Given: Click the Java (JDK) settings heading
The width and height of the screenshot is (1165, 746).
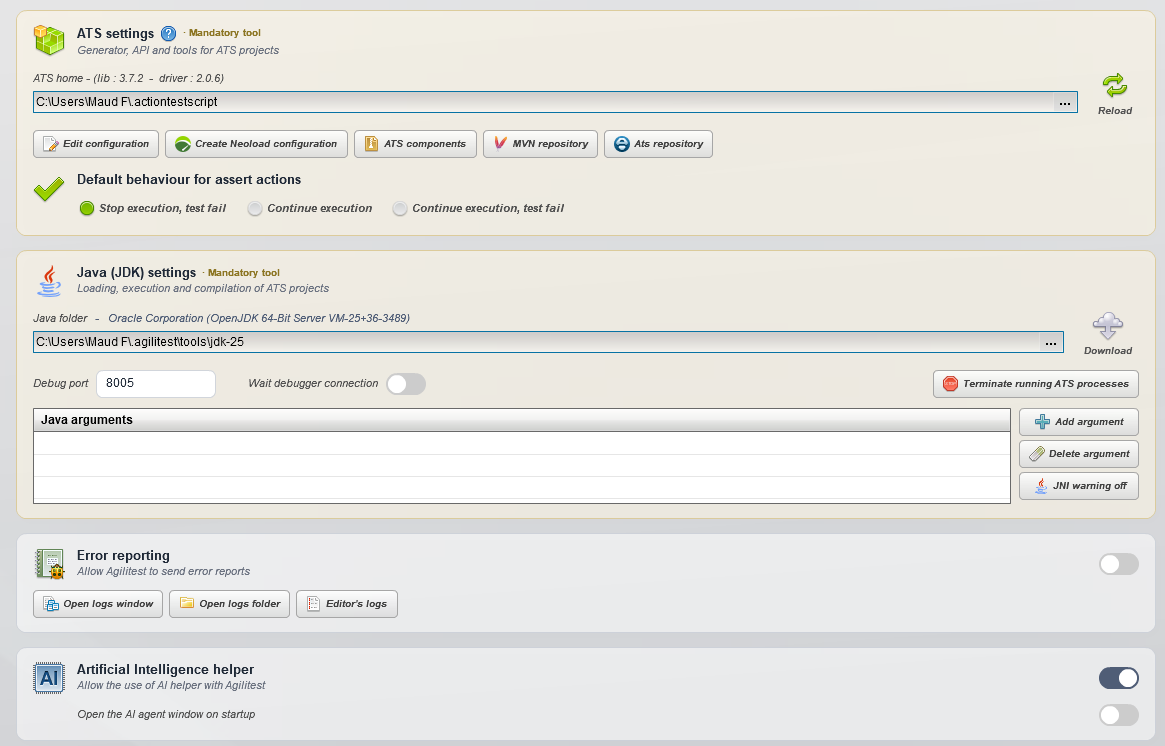Looking at the screenshot, I should tap(137, 273).
